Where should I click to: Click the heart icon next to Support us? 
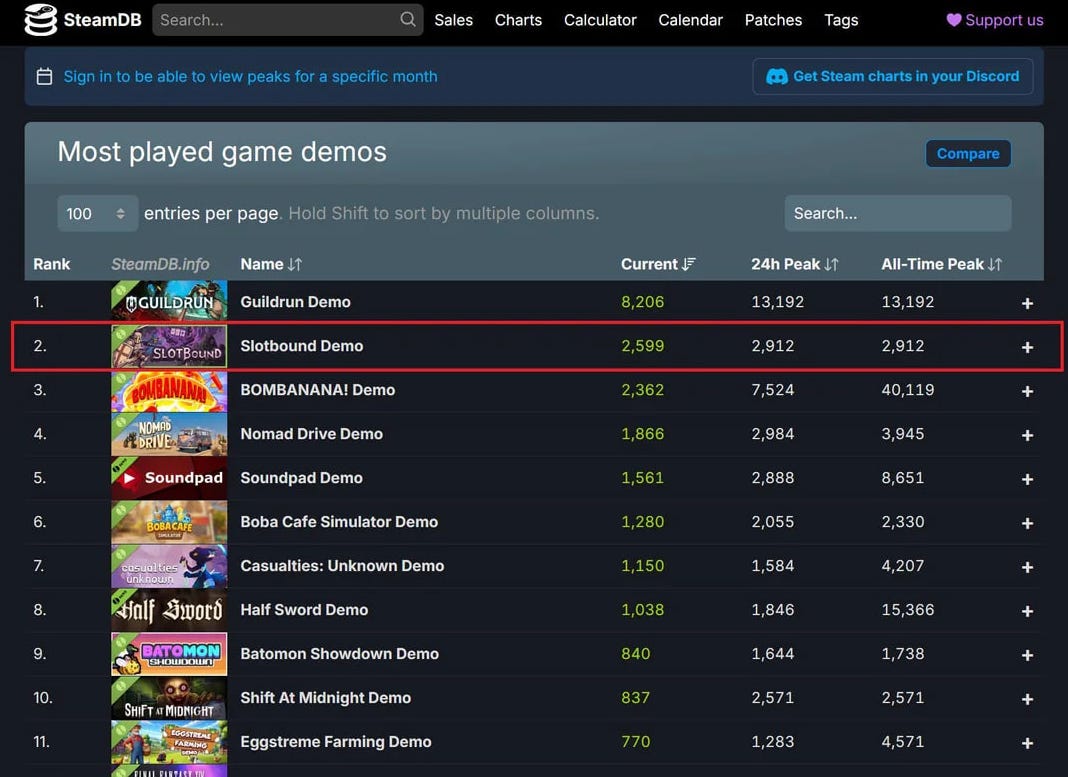click(x=954, y=20)
